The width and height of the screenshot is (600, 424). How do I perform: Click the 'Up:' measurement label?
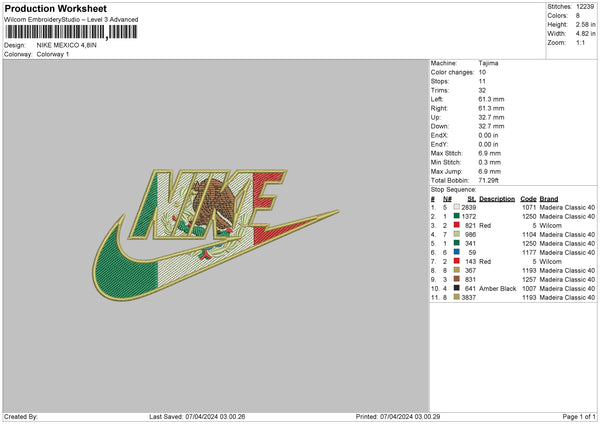coord(435,117)
